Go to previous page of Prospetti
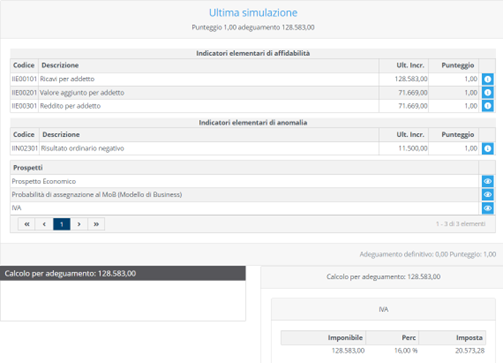 coord(44,224)
